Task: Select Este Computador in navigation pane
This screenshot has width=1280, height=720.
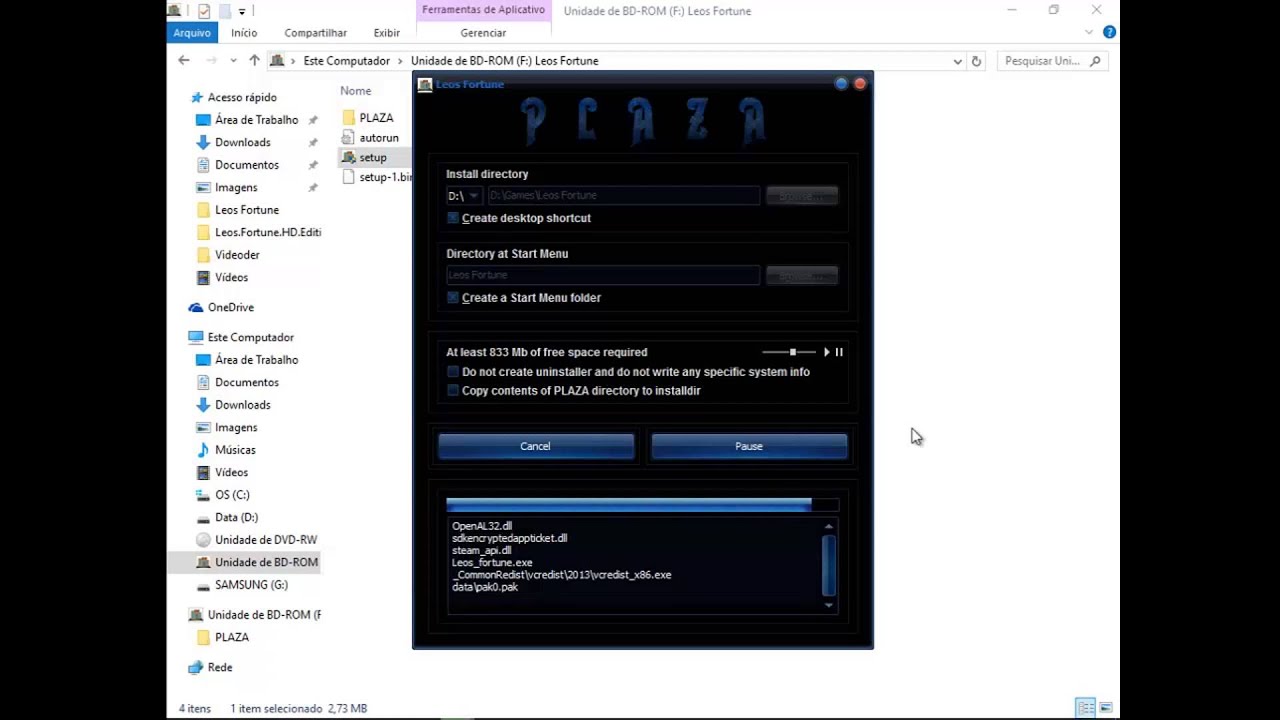Action: 250,337
